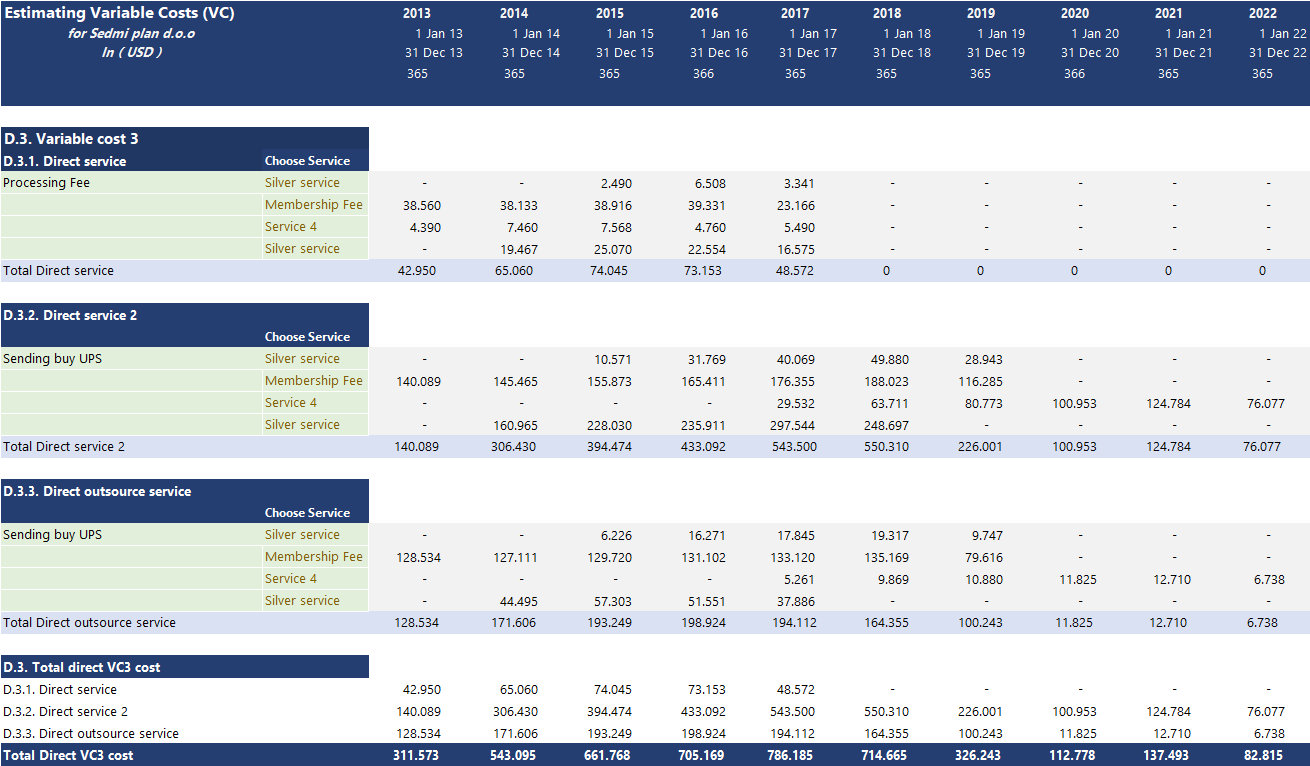The image size is (1310, 766).
Task: Click the 2019 year column header
Action: coord(981,14)
